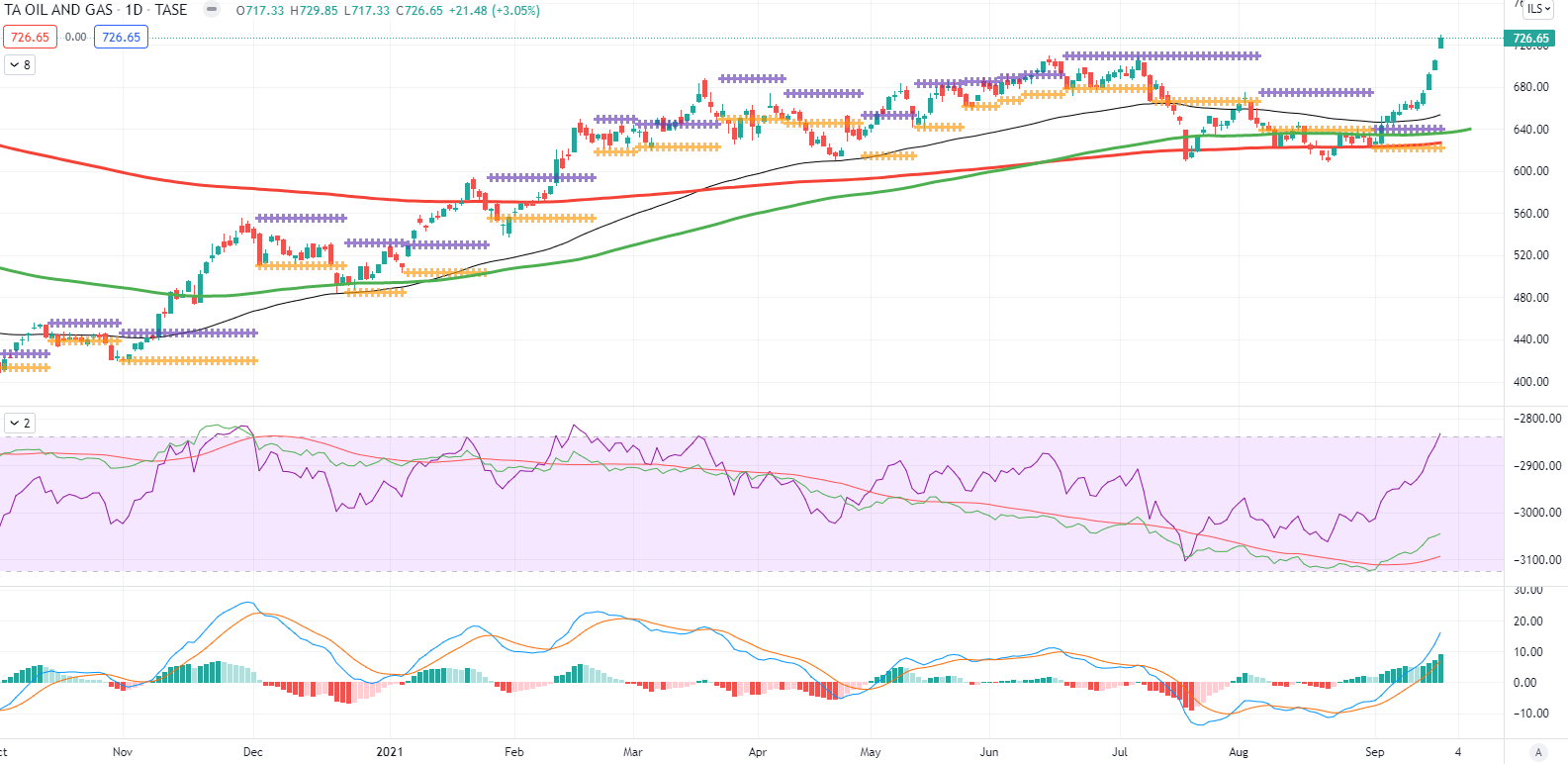Screen dimensions: 1568x764
Task: Open the ILS currency dropdown
Action: coord(1538,9)
